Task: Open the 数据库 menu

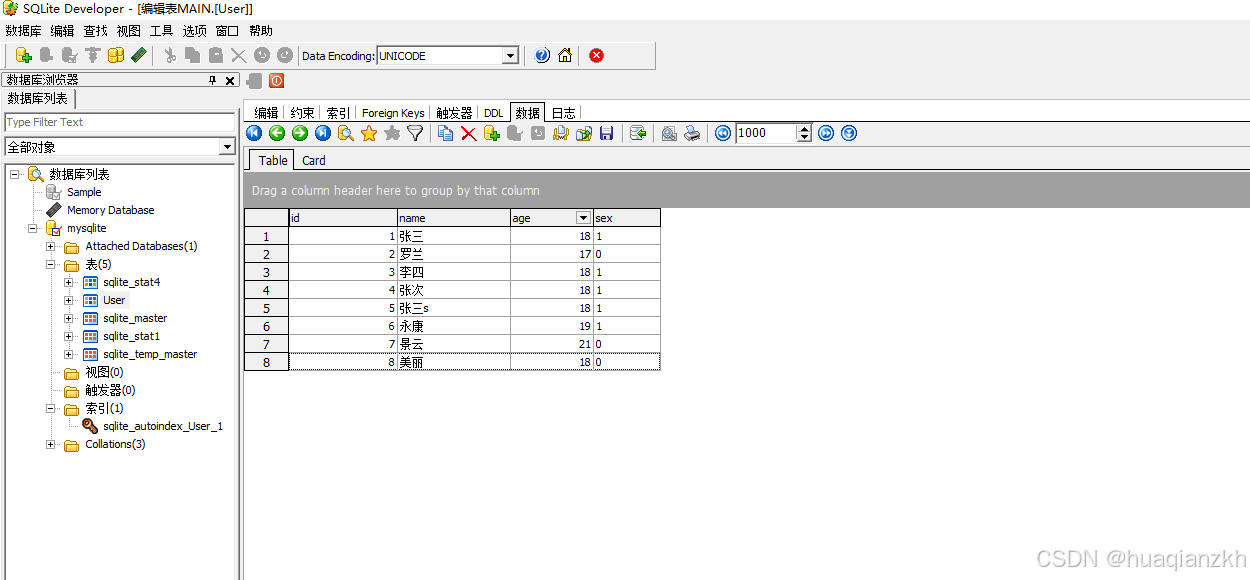Action: (x=23, y=31)
